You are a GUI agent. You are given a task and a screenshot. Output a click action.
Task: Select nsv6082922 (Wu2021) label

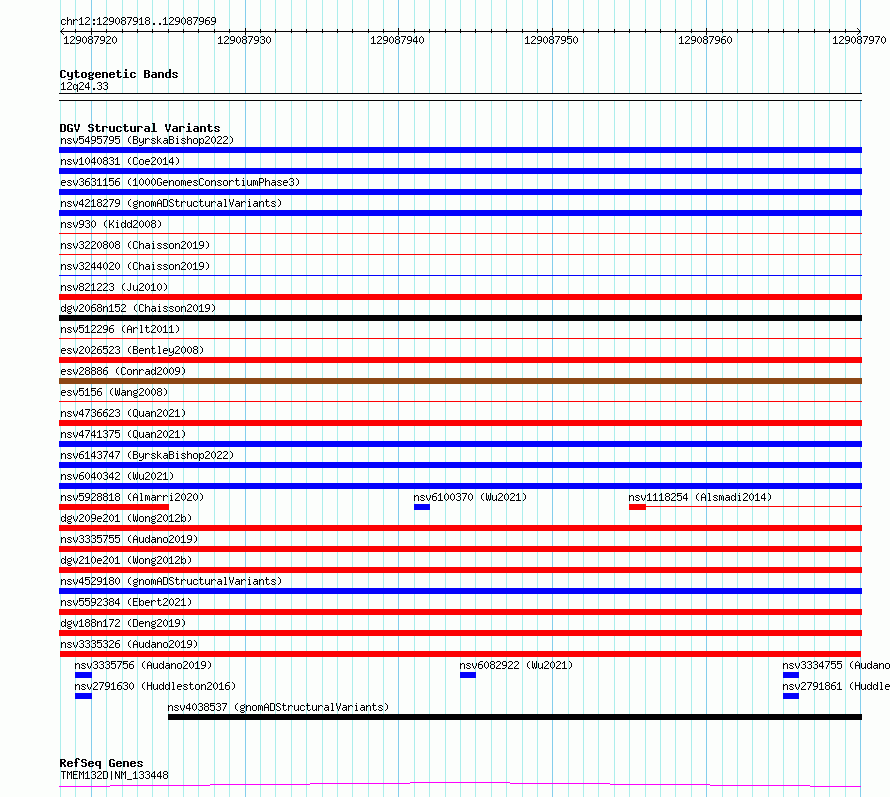(516, 665)
